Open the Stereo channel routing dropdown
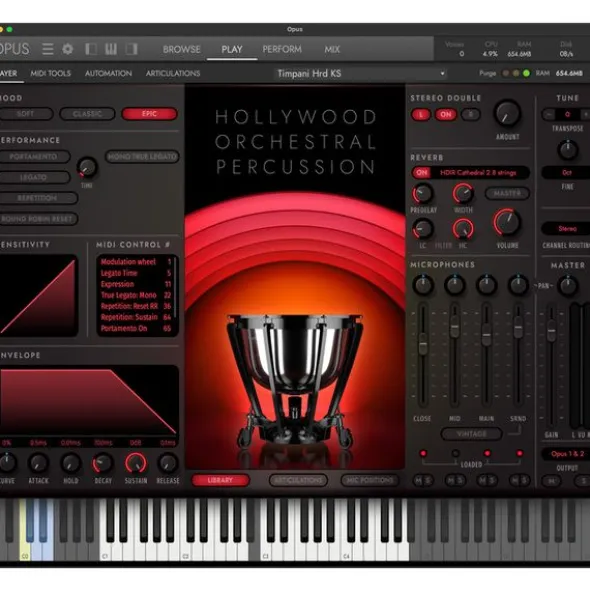Viewport: 590px width, 591px height. point(567,228)
